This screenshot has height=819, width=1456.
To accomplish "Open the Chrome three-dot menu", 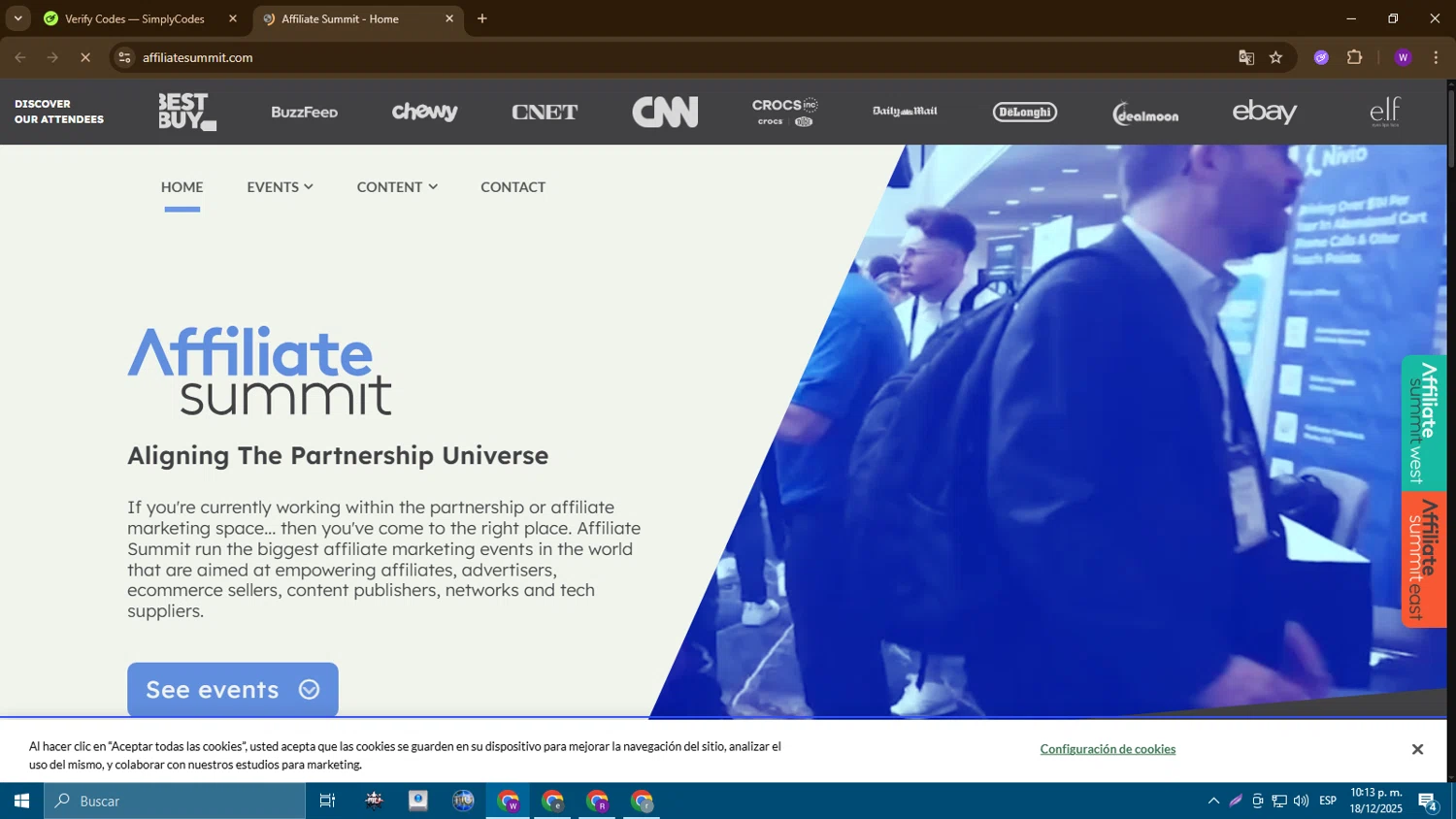I will coord(1436,58).
